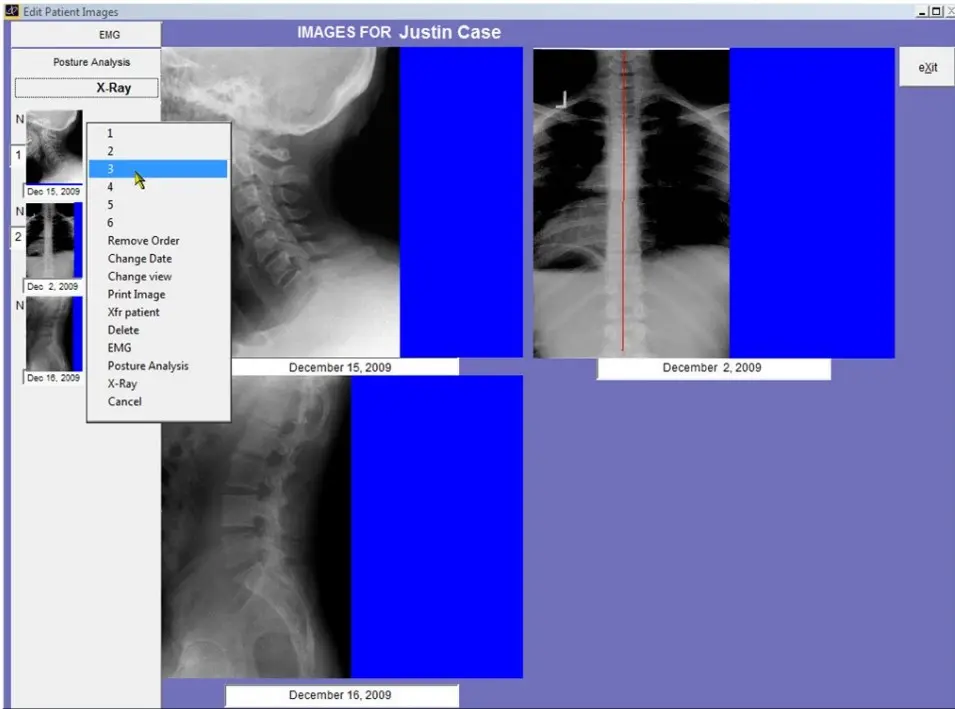Choose "Posture Analysis" from the context menu
955x709 pixels.
click(146, 365)
